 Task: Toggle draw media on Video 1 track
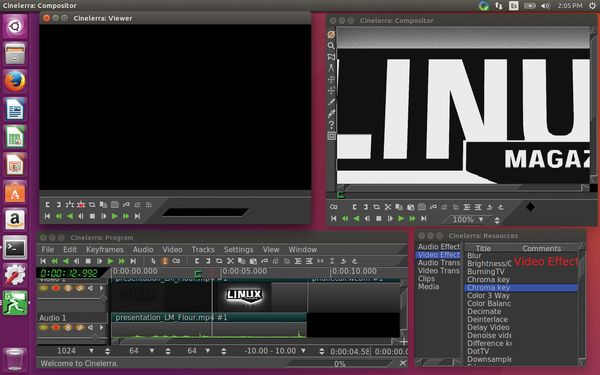pyautogui.click(x=80, y=288)
